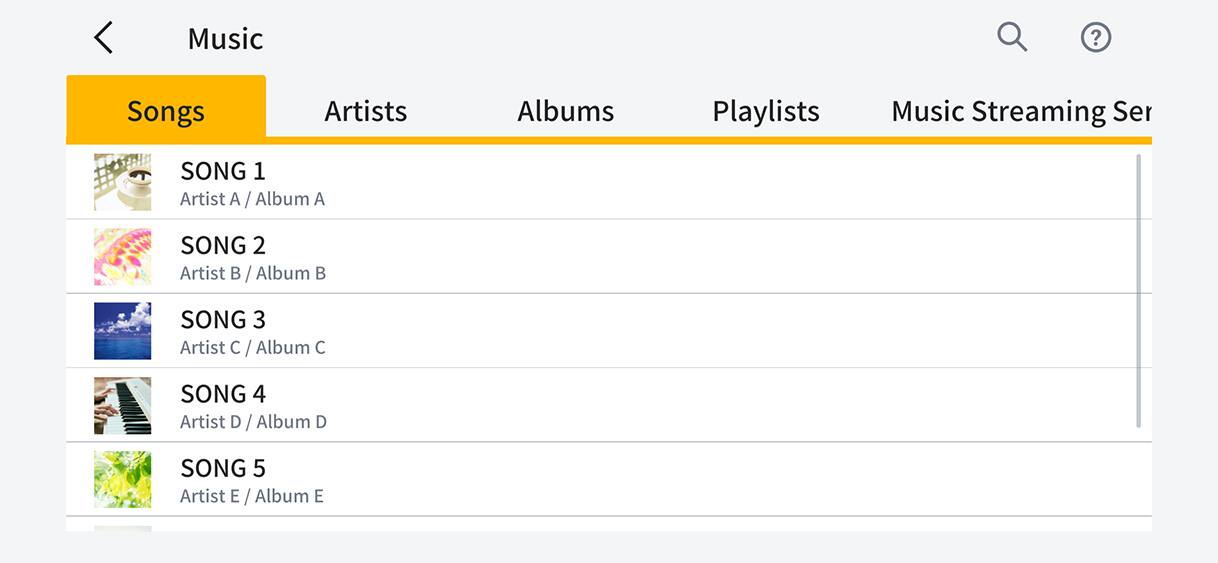
Task: Switch to the Artists tab
Action: 366,110
